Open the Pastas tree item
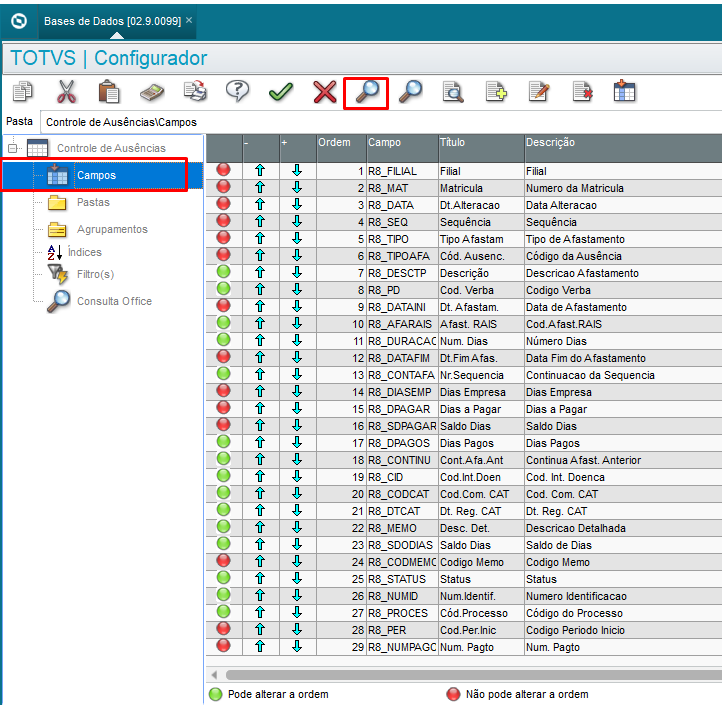 [93, 203]
